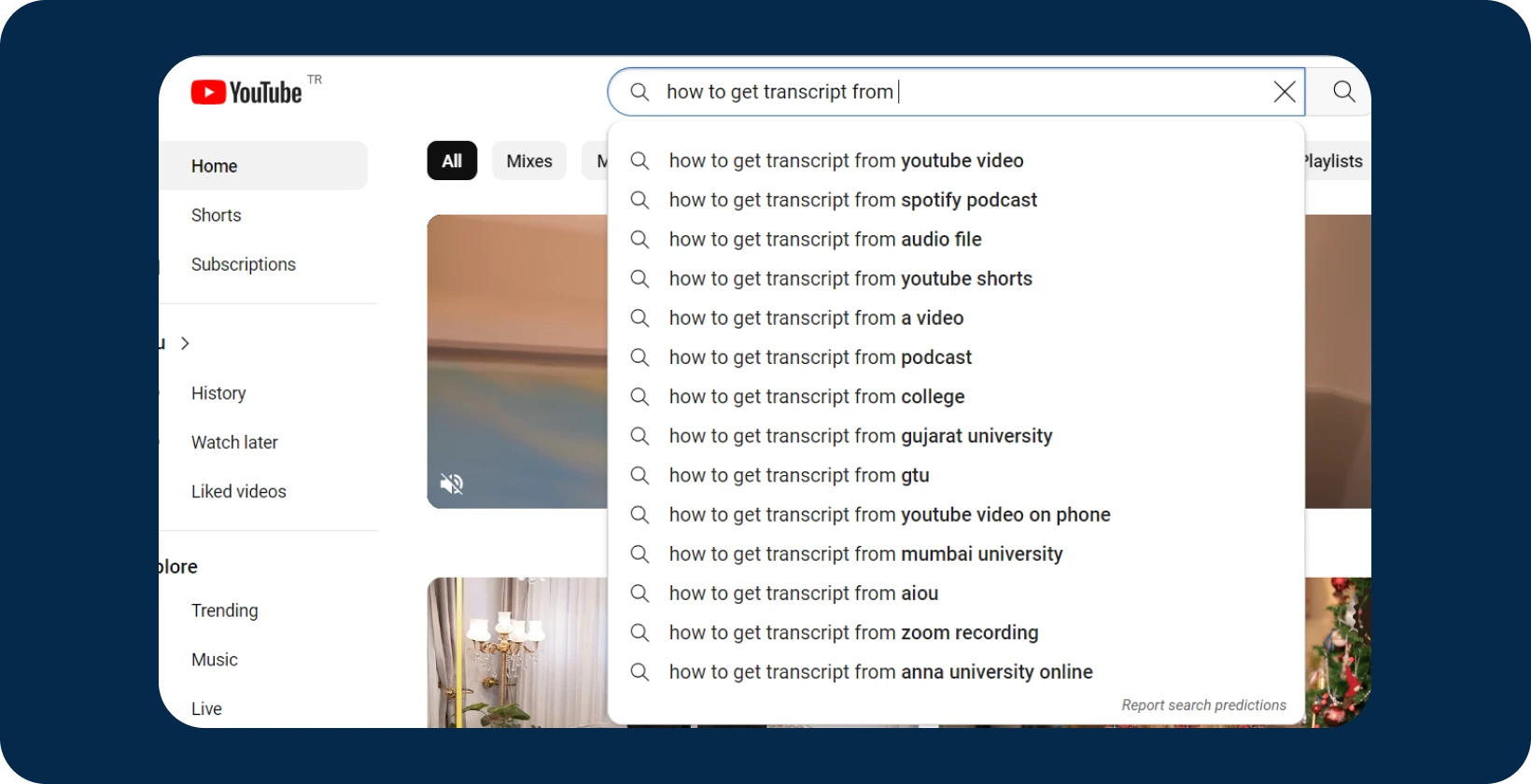1531x784 pixels.
Task: Choose the suggestion ending in just 'podcast'
Action: tap(956, 357)
